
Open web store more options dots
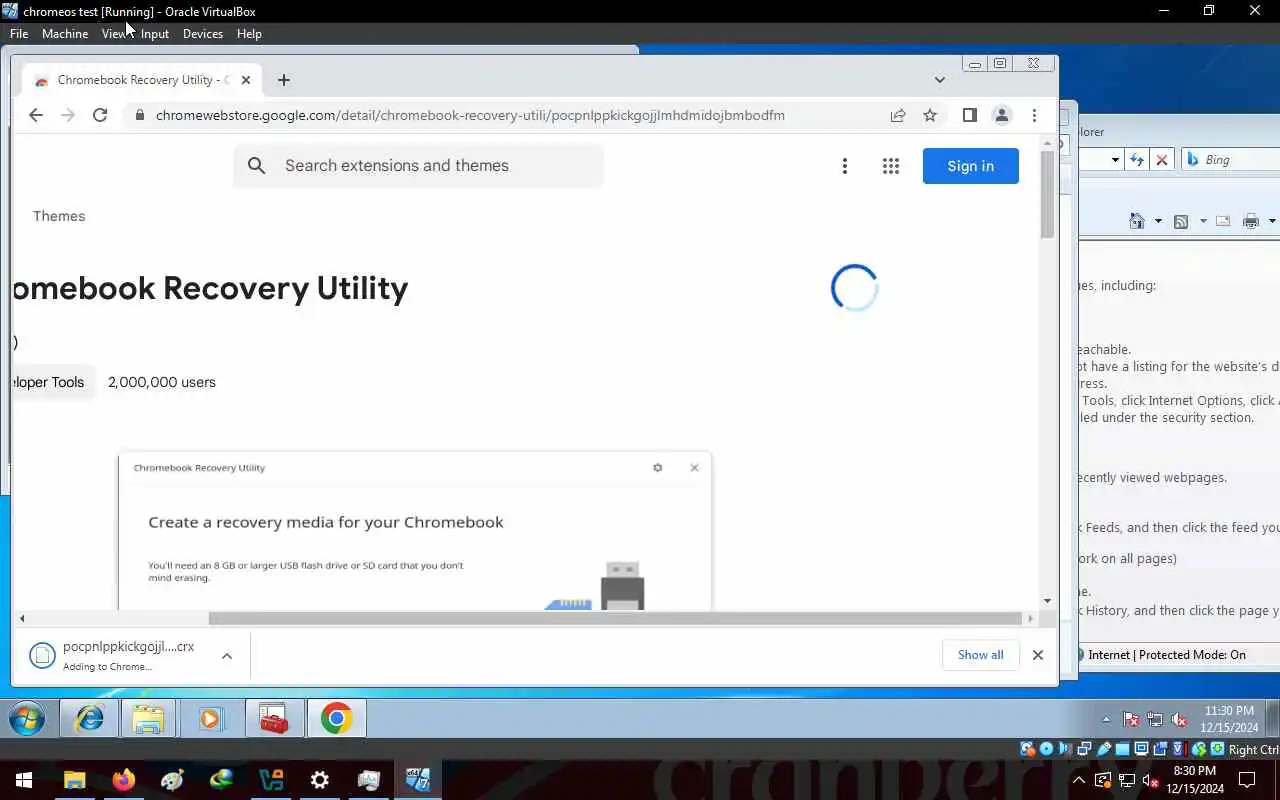[x=845, y=166]
